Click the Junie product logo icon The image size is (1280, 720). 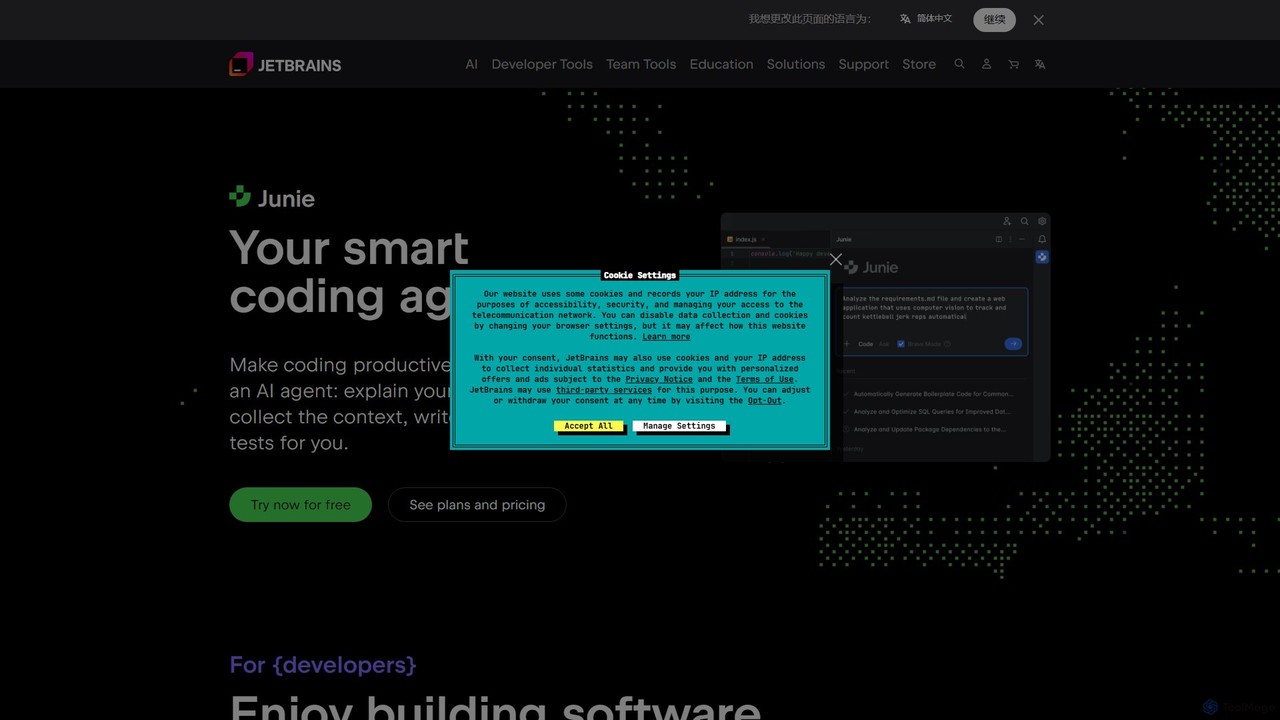(240, 196)
